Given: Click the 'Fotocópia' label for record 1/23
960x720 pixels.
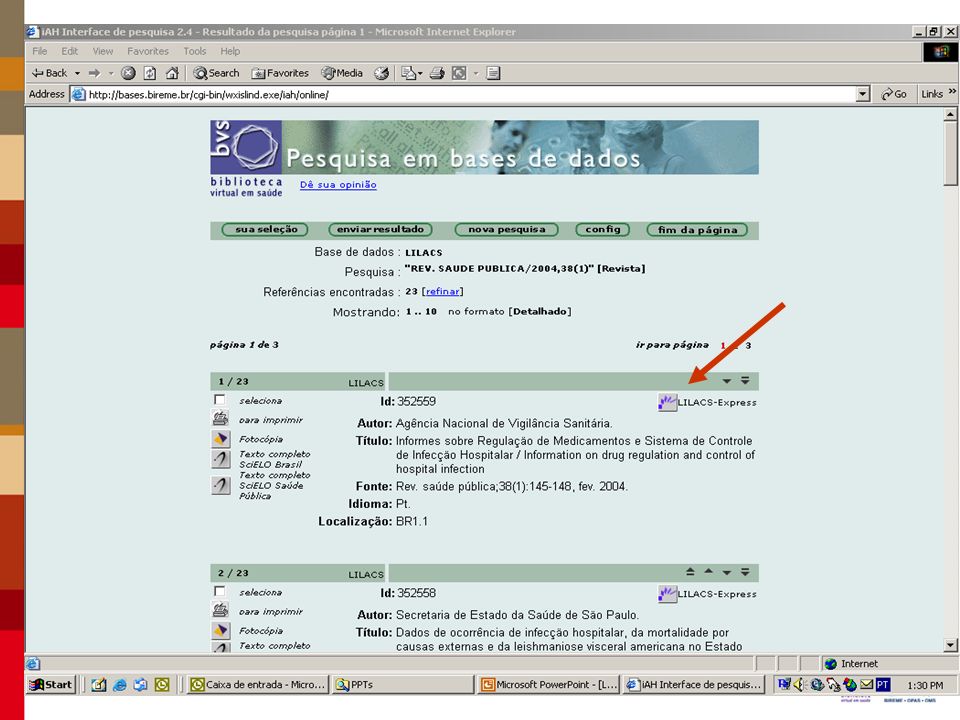Looking at the screenshot, I should [x=261, y=439].
